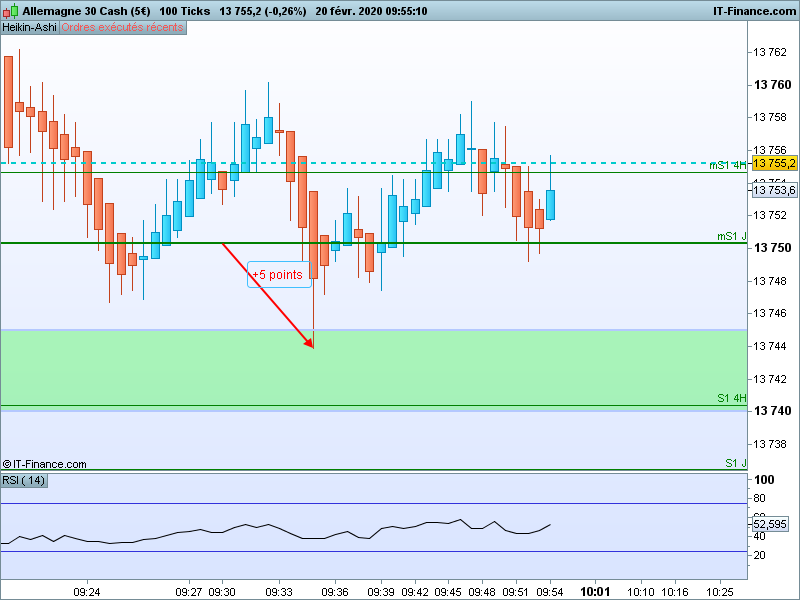
Task: Click the 09:54 time axis label
Action: [550, 592]
